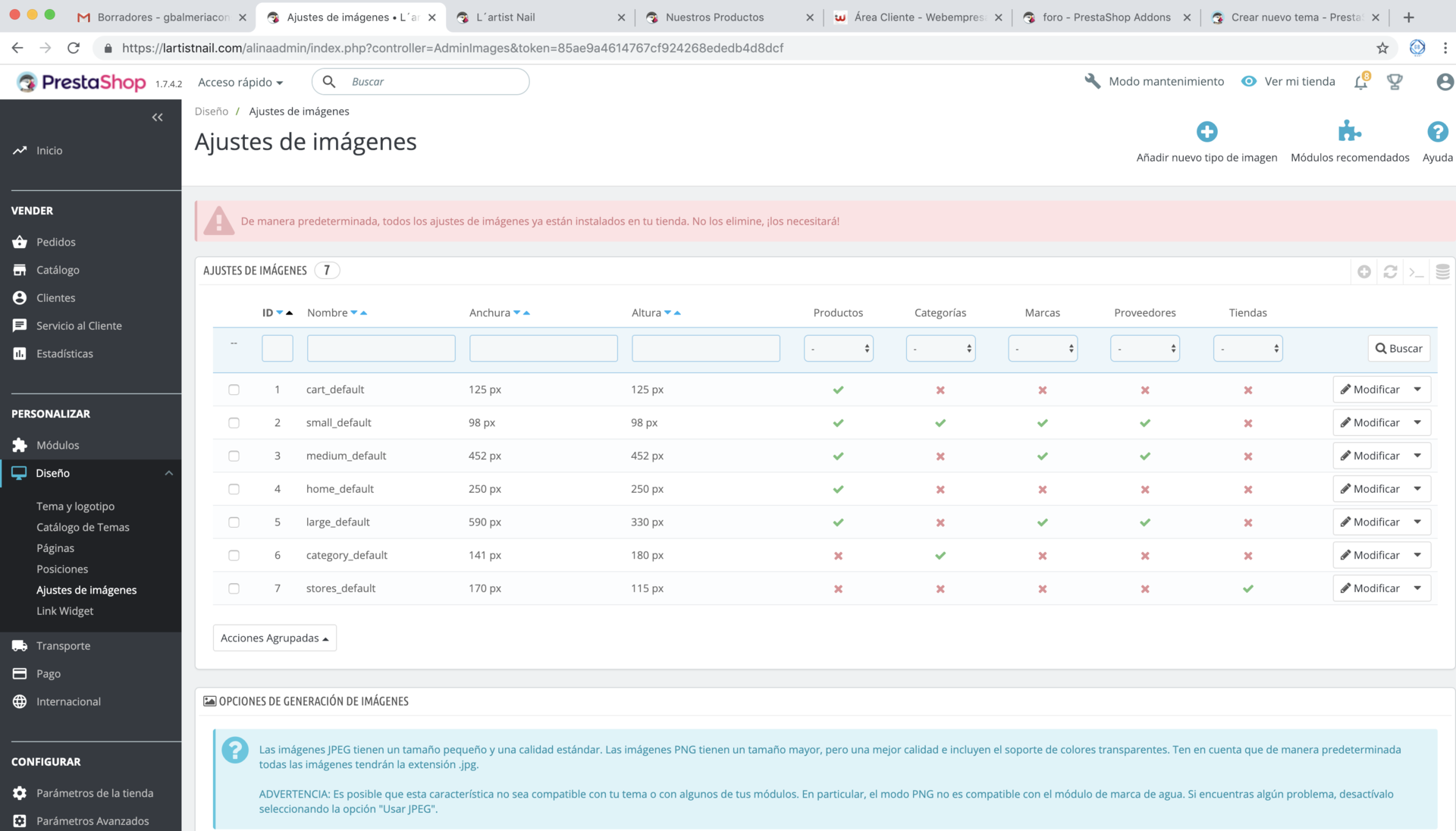This screenshot has width=1456, height=831.
Task: Open notifications bell icon
Action: coord(1361,82)
